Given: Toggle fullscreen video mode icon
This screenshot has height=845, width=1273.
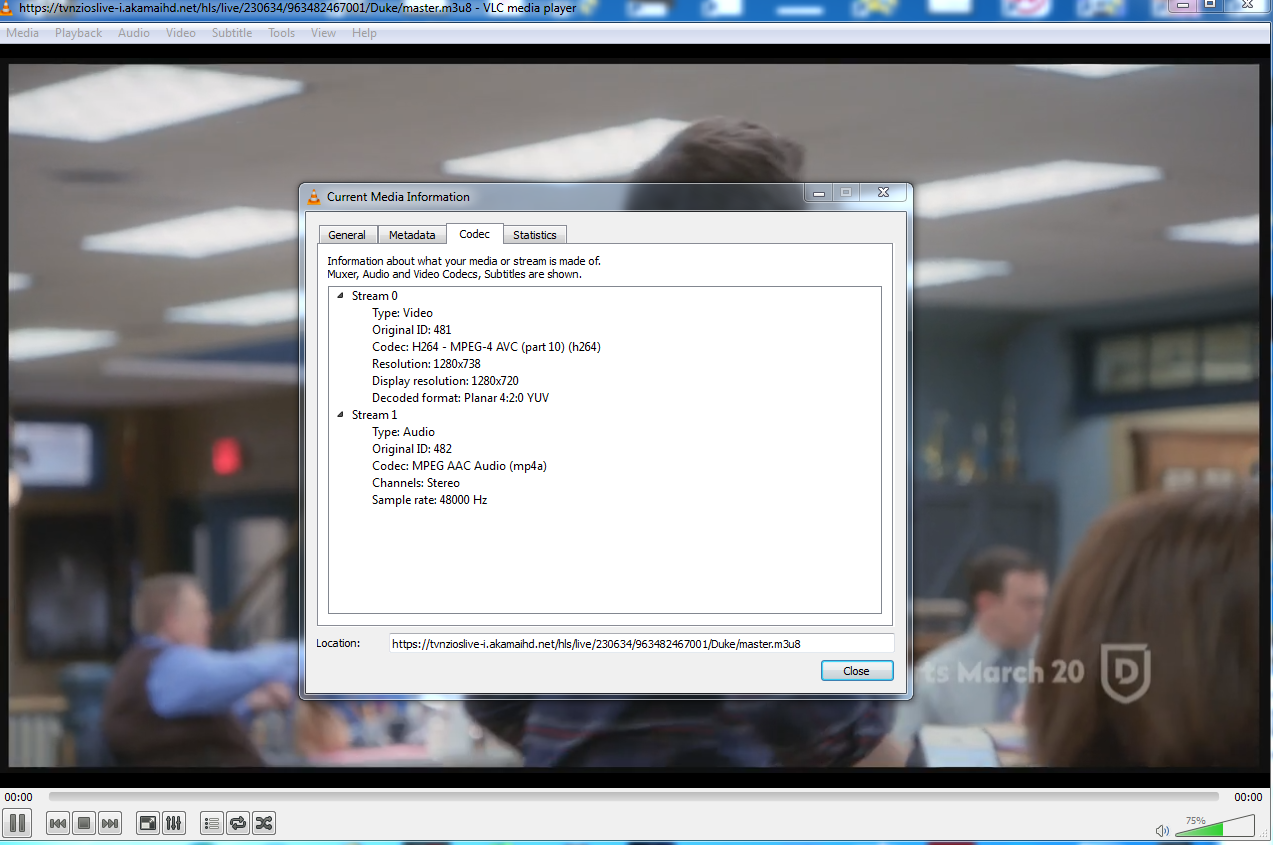Looking at the screenshot, I should click(148, 823).
